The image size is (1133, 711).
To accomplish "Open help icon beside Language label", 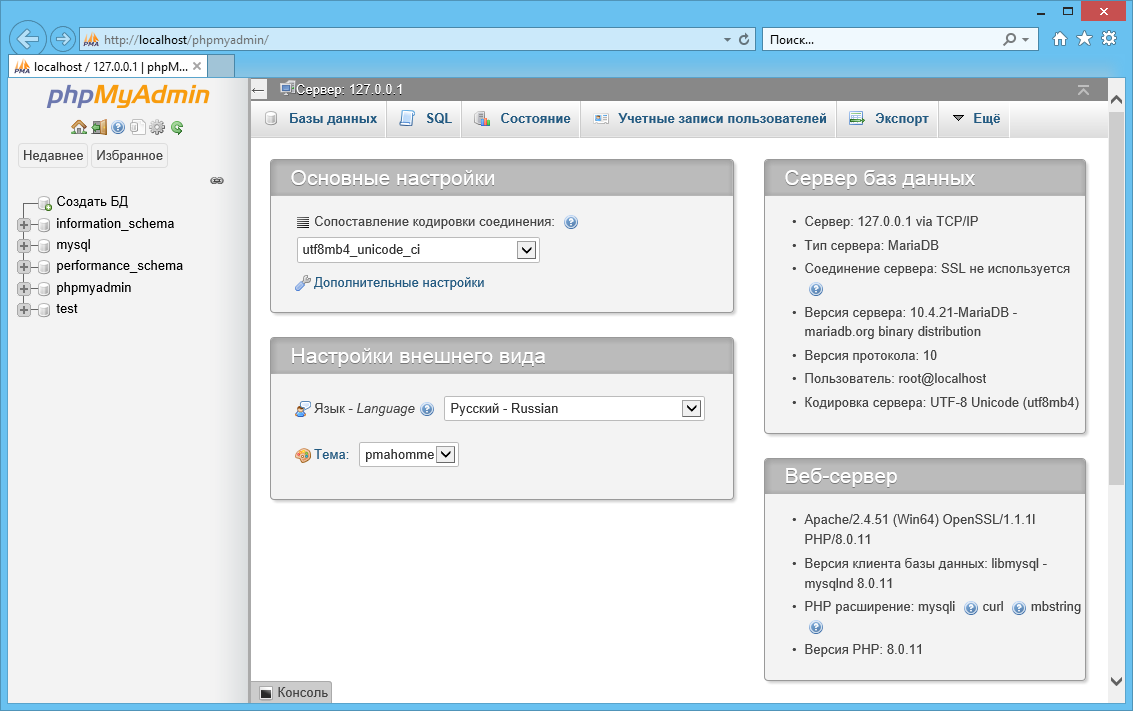I will coord(427,410).
